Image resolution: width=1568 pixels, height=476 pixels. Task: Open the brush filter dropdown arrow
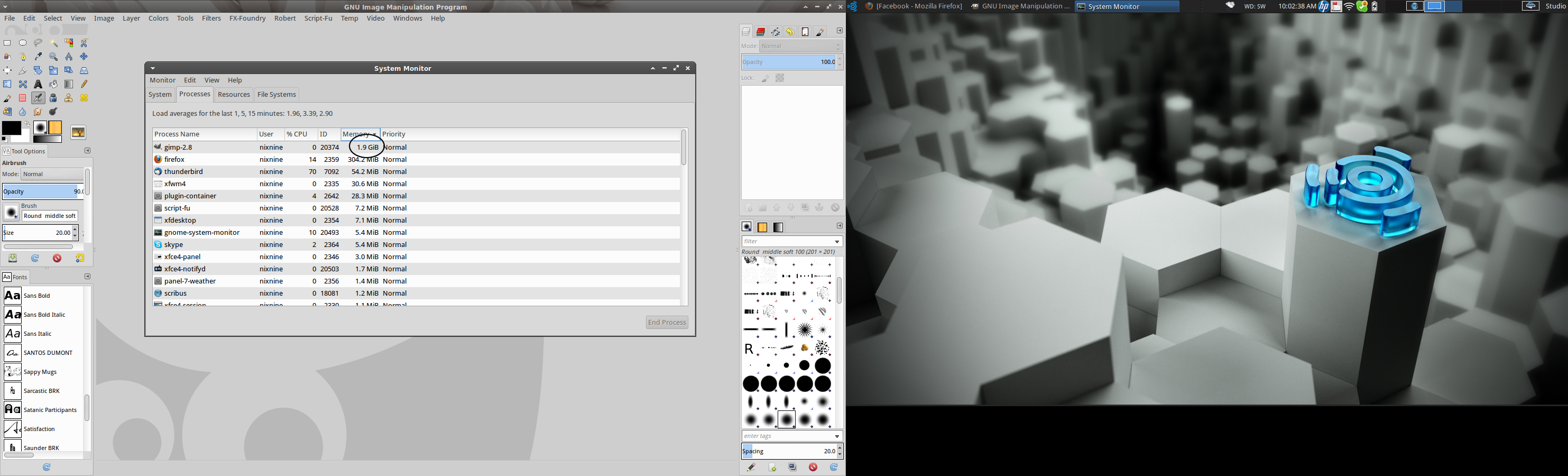click(x=837, y=242)
